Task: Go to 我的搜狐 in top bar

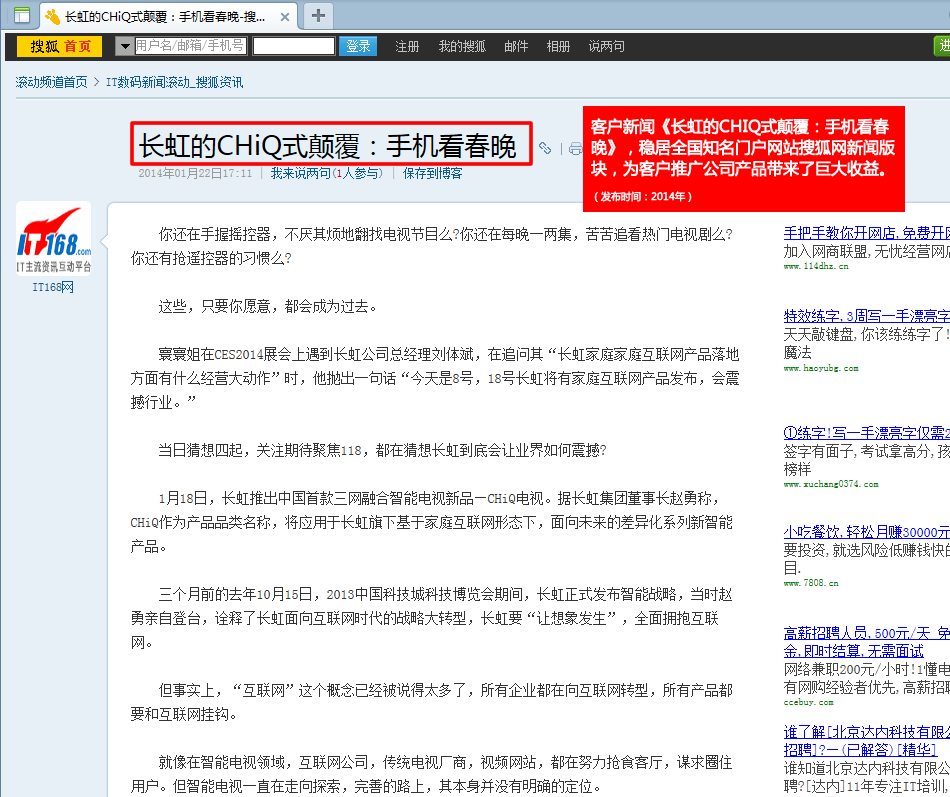Action: [x=462, y=46]
